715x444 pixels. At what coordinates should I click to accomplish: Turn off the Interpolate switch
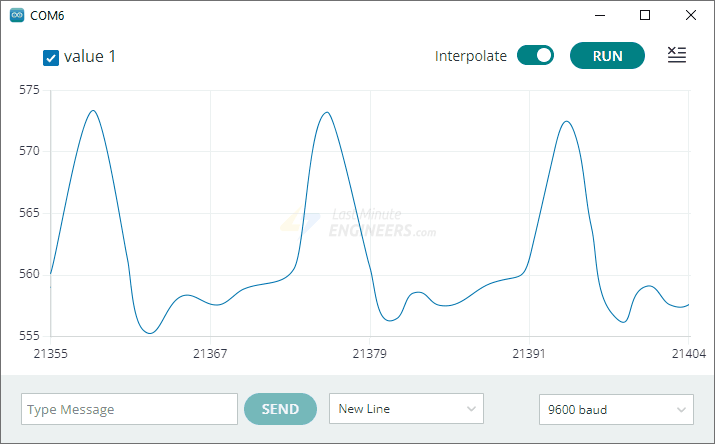pyautogui.click(x=535, y=56)
